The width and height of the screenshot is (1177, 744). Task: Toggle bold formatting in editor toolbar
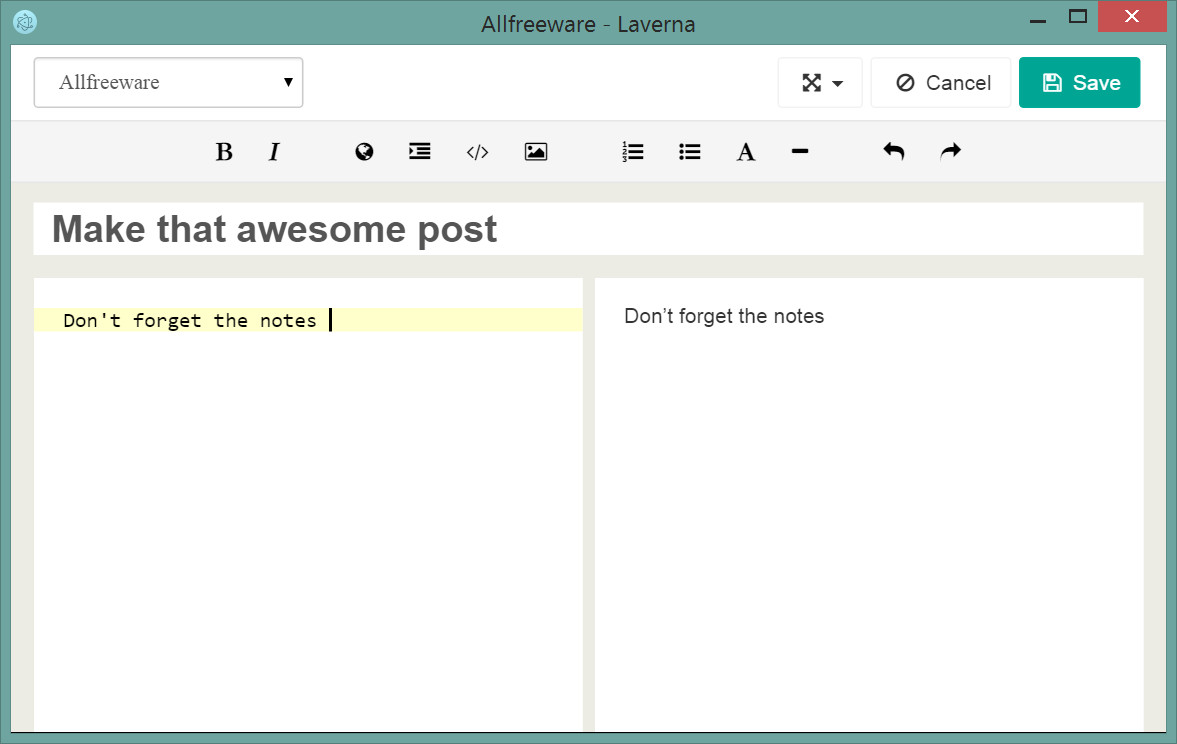[x=224, y=152]
